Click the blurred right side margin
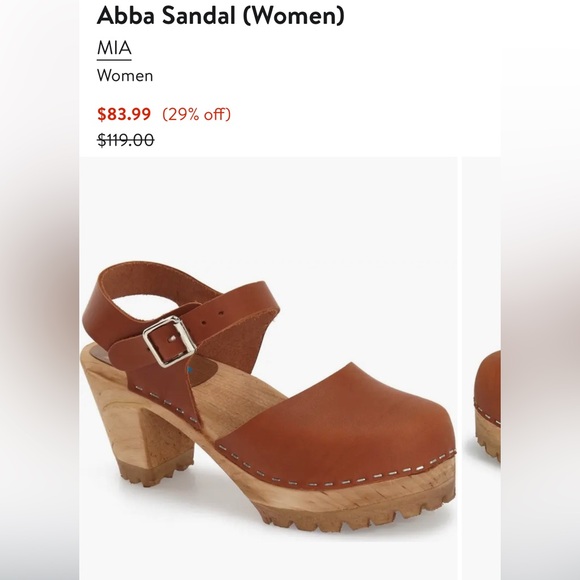 pos(540,290)
